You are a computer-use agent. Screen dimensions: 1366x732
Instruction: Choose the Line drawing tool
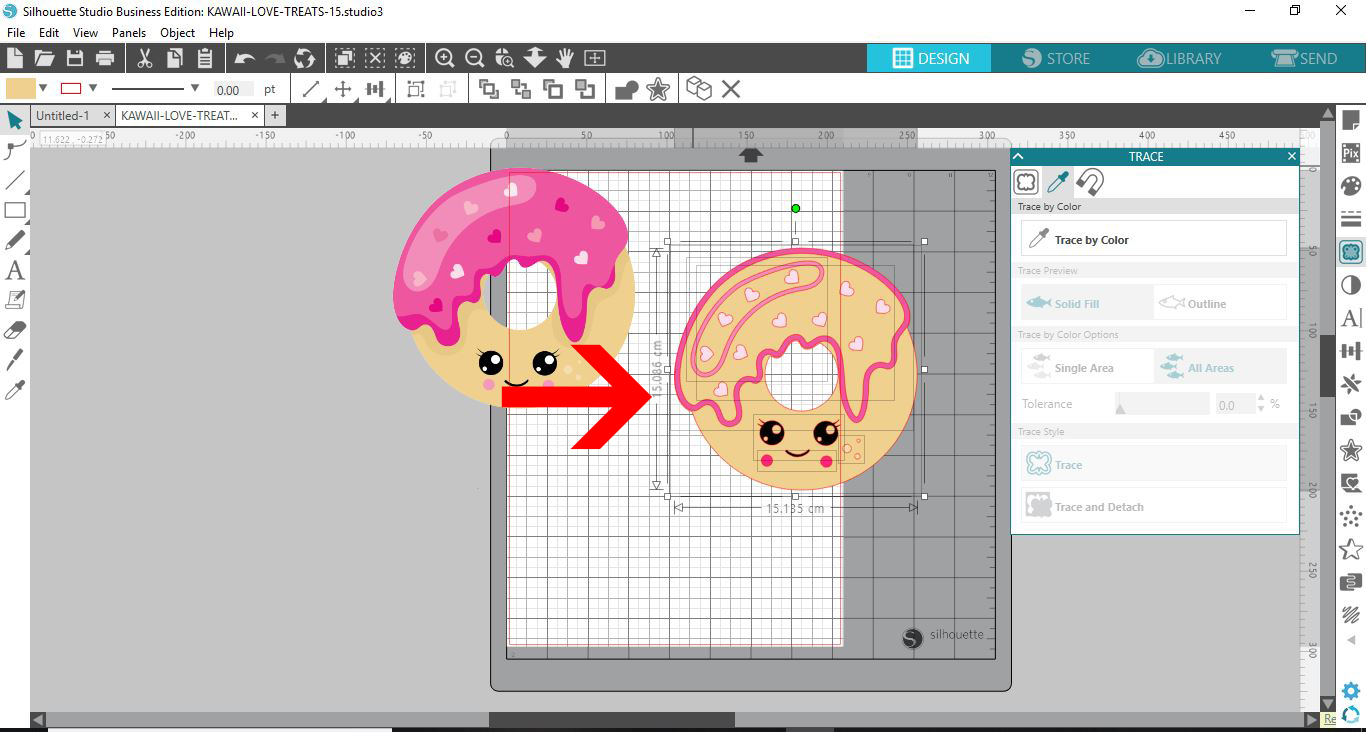[x=15, y=181]
